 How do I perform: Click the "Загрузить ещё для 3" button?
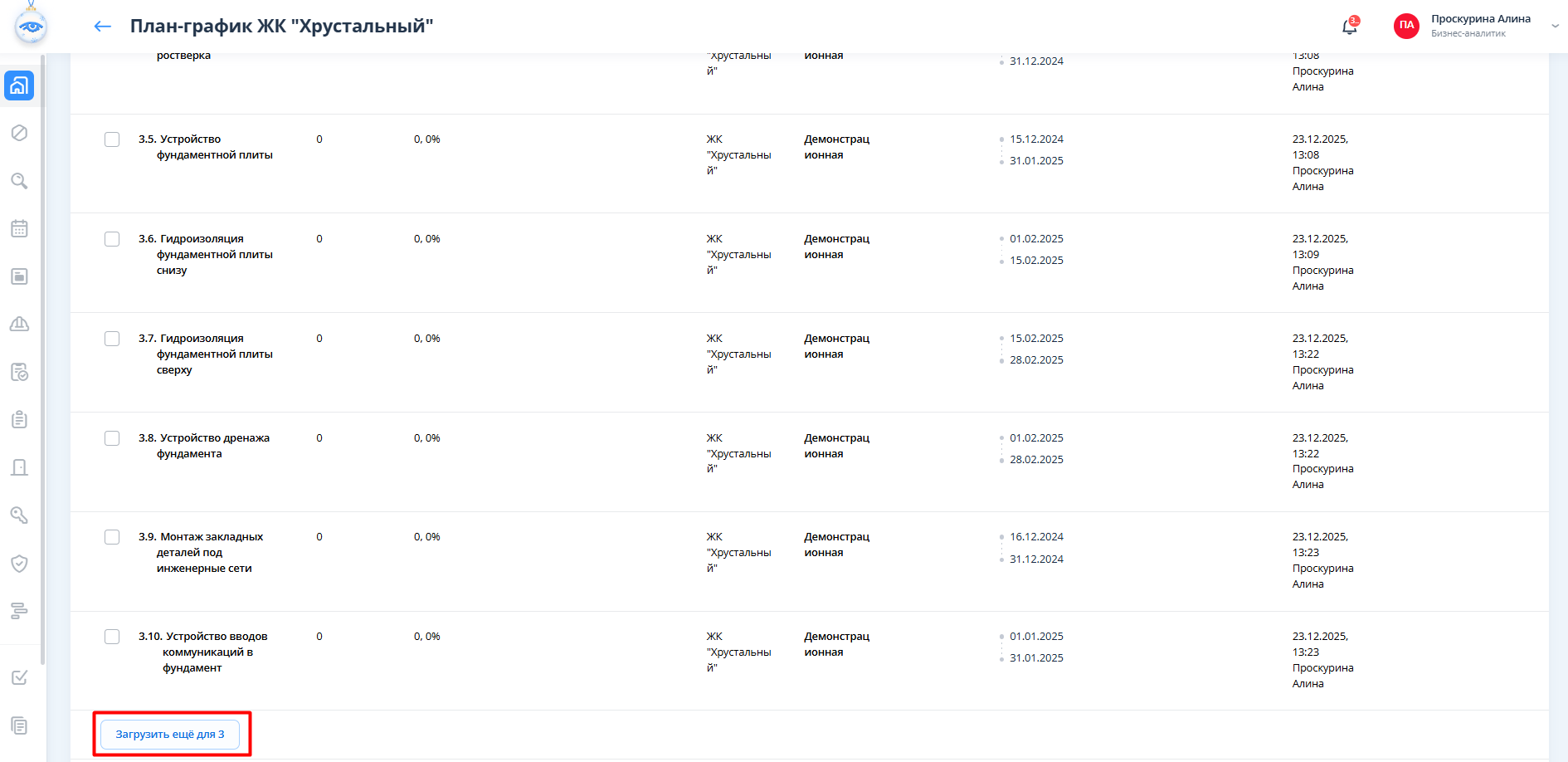click(x=170, y=735)
